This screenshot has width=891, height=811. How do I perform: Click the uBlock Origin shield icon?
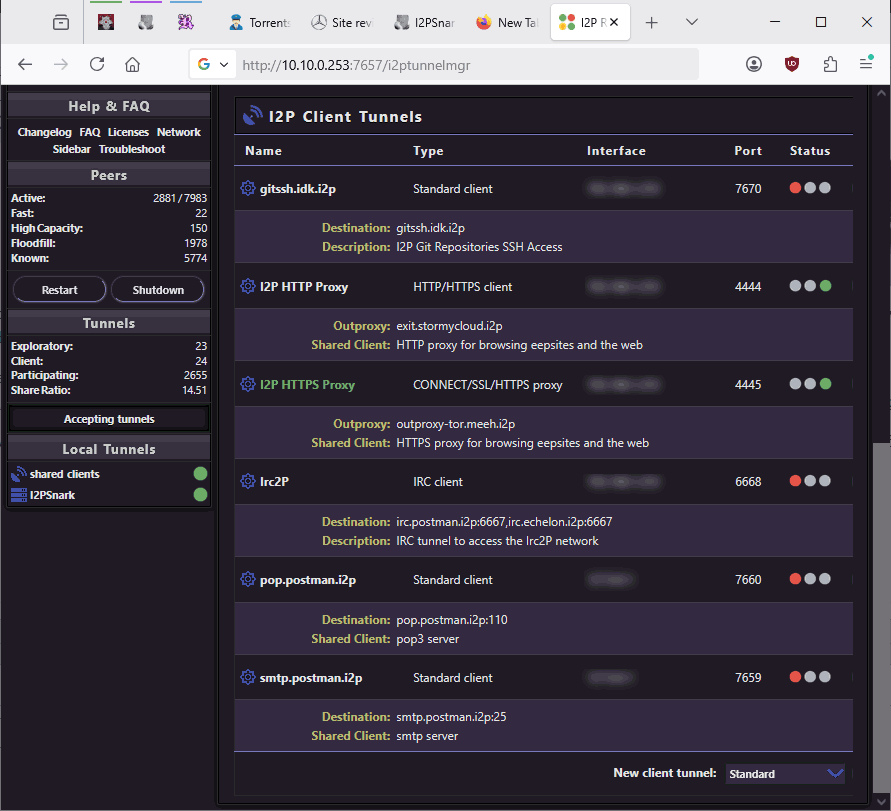(792, 64)
